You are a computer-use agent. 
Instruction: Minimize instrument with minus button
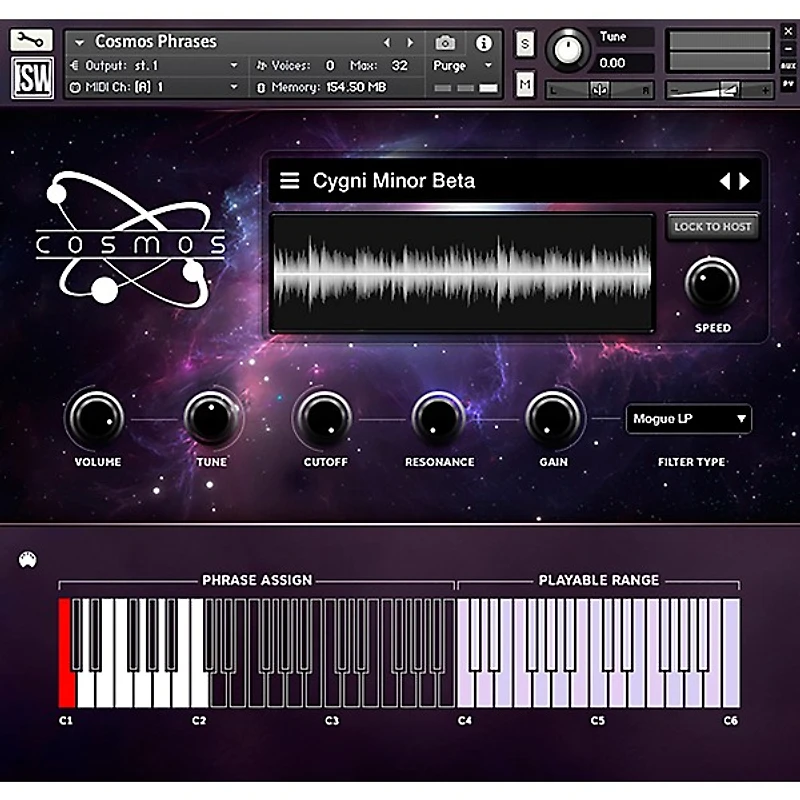click(788, 49)
